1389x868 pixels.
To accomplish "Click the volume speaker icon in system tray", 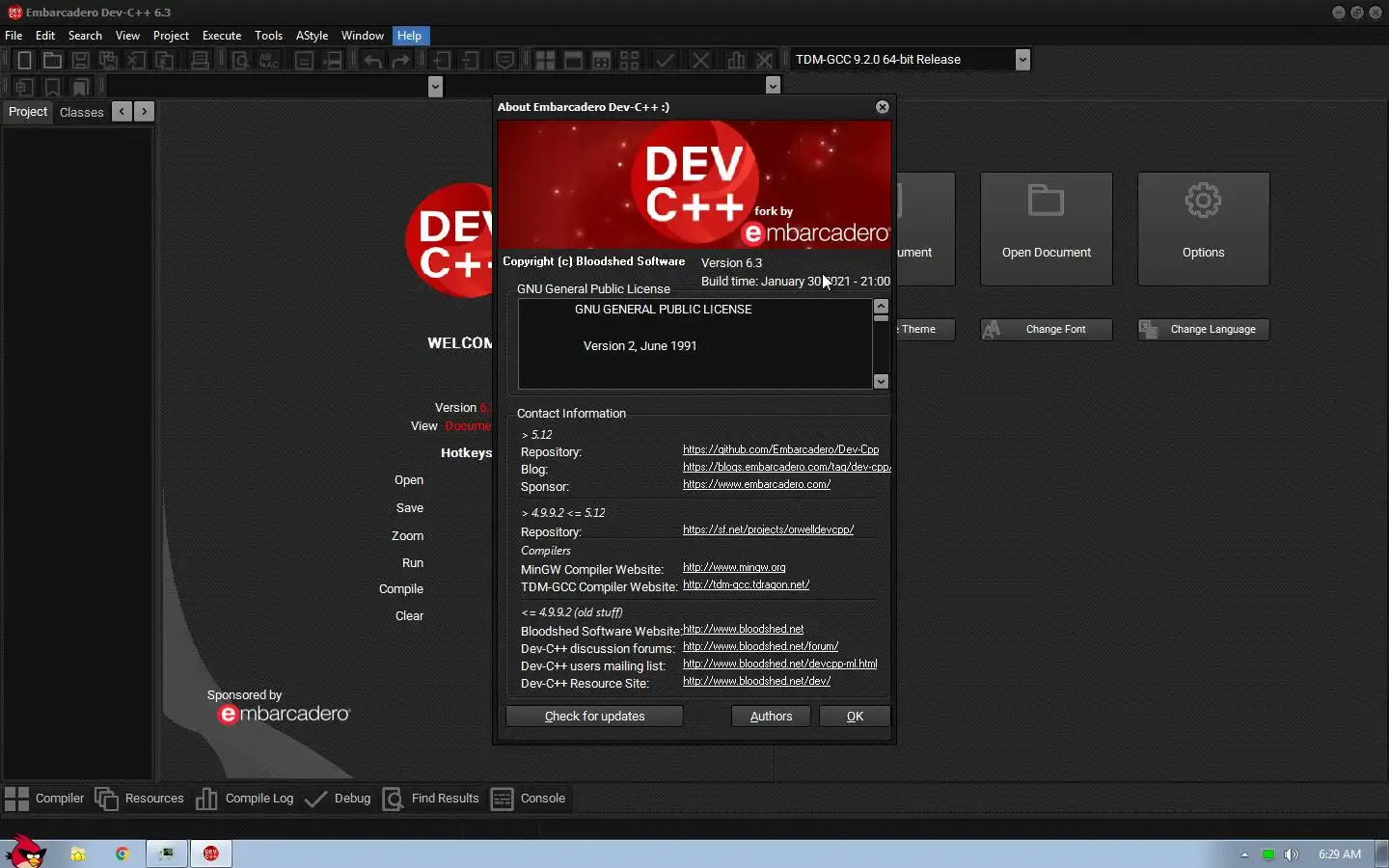I will [1292, 854].
